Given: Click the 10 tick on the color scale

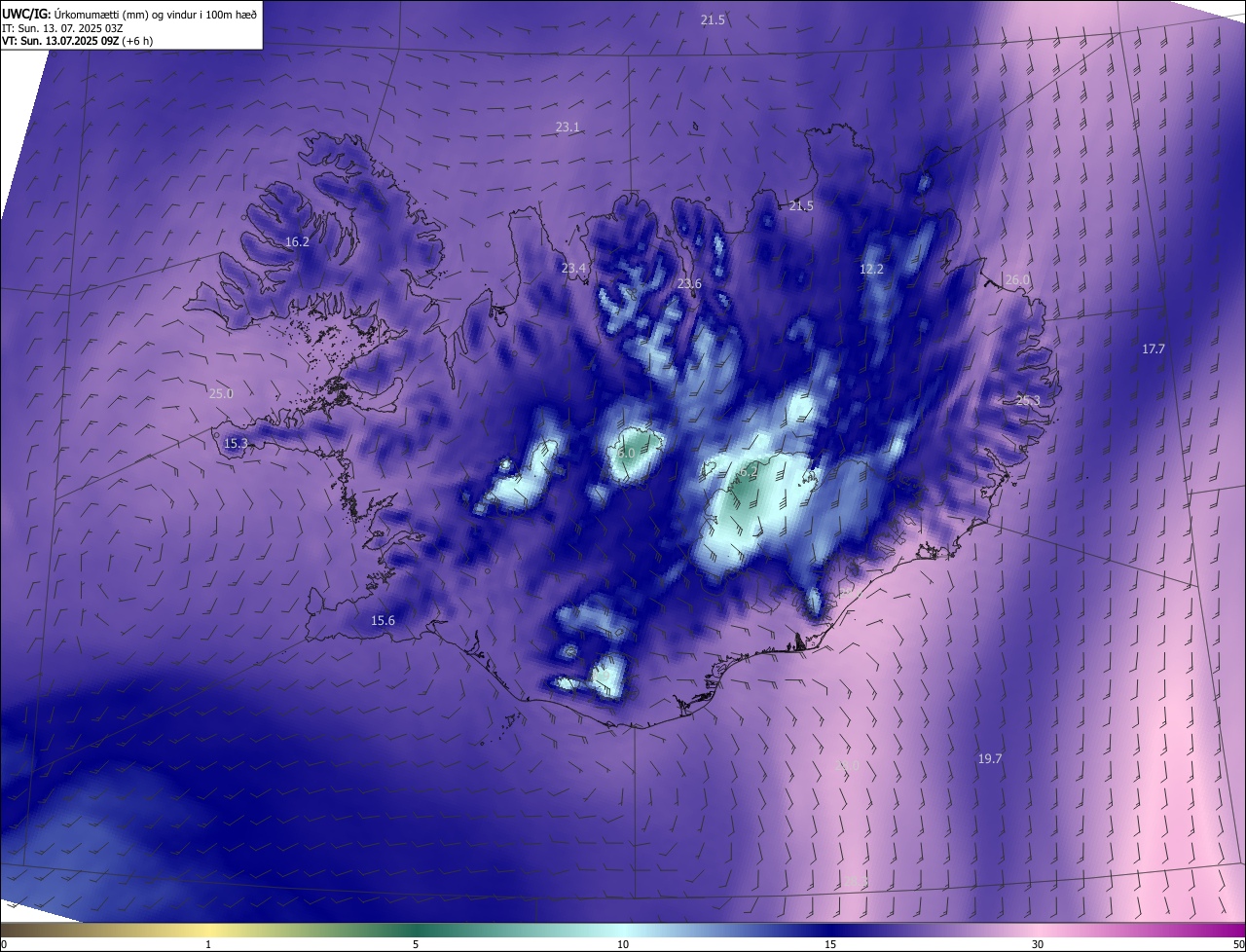Looking at the screenshot, I should point(623,944).
